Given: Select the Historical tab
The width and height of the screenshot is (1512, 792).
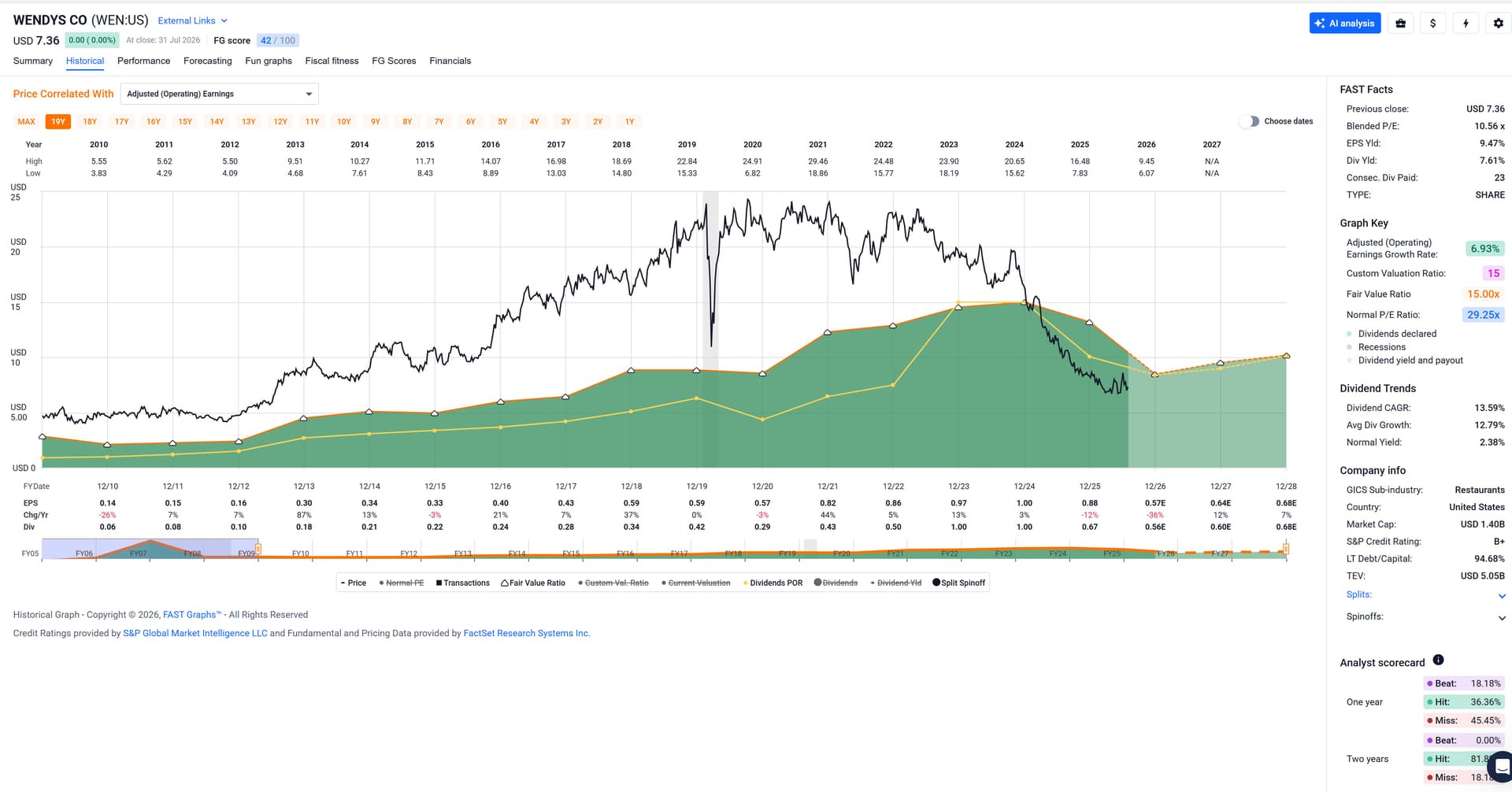Looking at the screenshot, I should 85,61.
